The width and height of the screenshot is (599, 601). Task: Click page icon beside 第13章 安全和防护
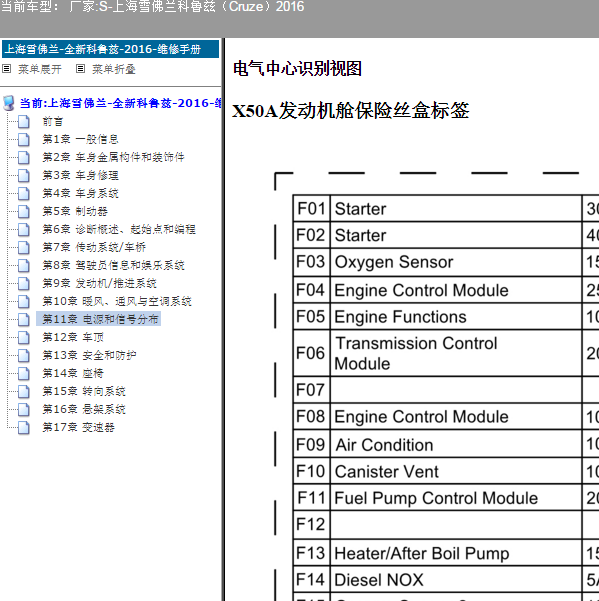click(x=24, y=356)
